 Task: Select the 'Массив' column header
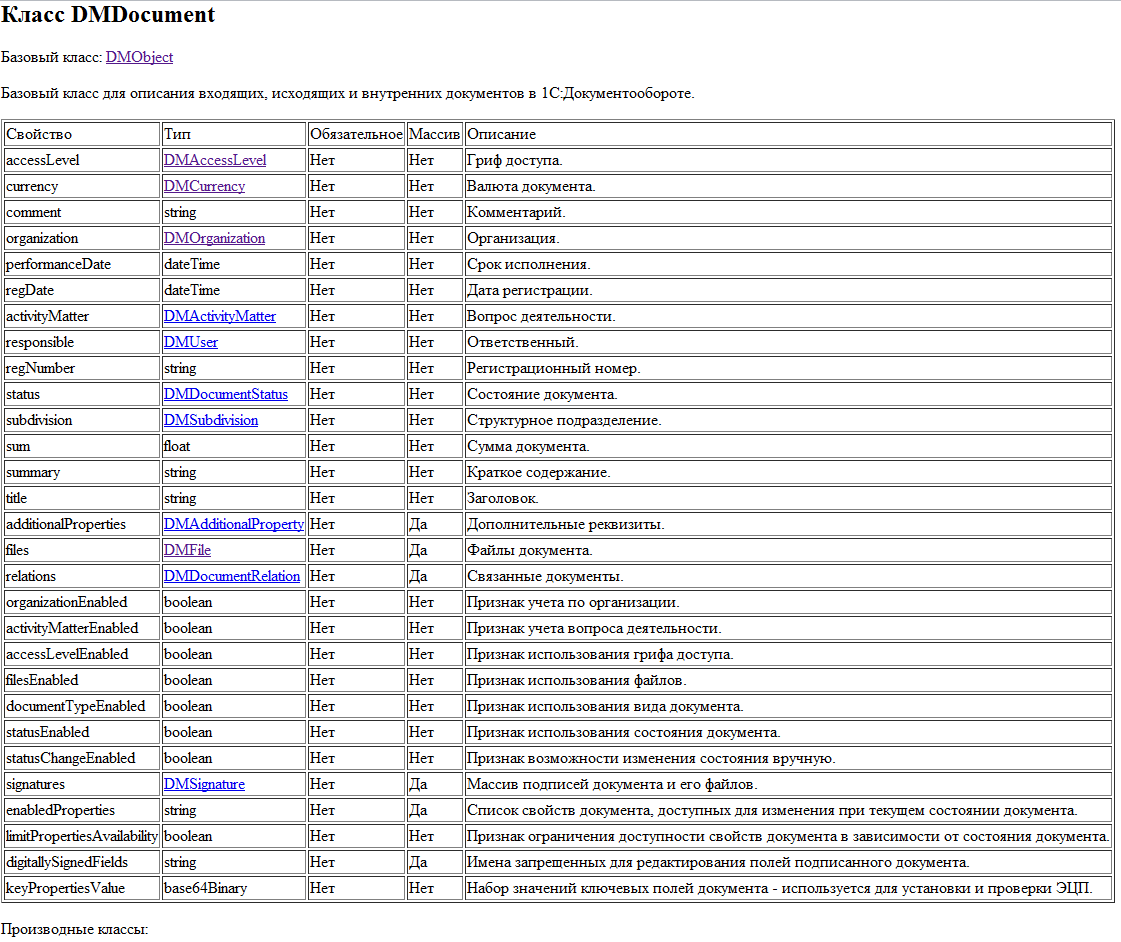tap(435, 134)
